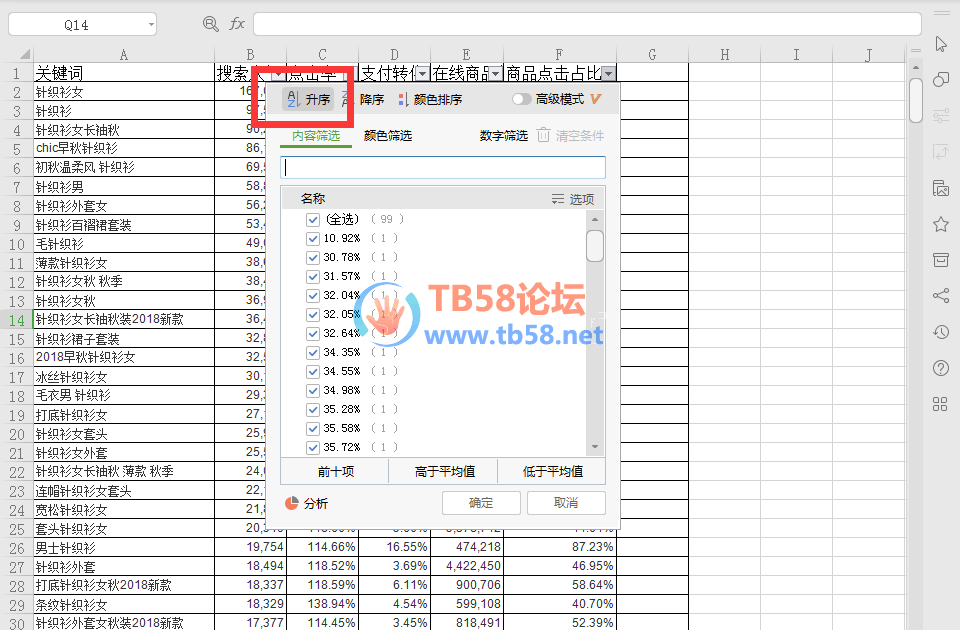Toggle the 34.35% value checkbox
Viewport: 960px width, 630px height.
pyautogui.click(x=313, y=352)
